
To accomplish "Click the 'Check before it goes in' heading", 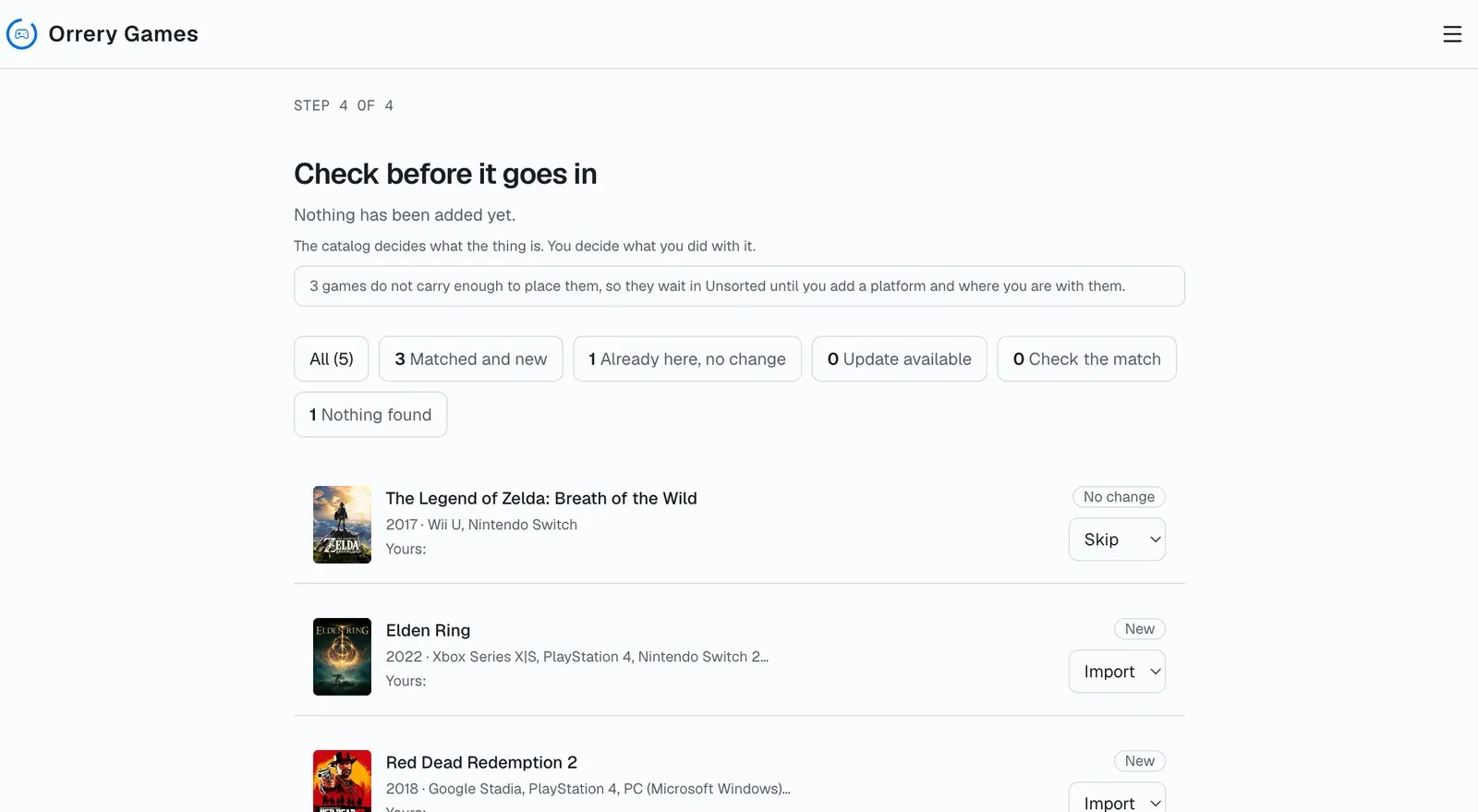I will click(445, 174).
